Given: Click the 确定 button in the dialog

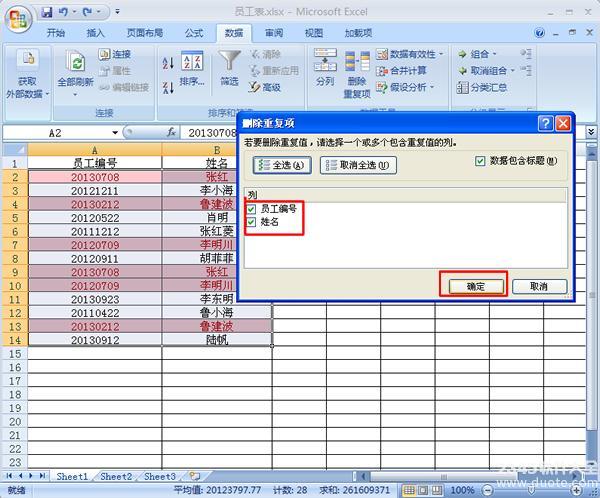Looking at the screenshot, I should coord(475,286).
